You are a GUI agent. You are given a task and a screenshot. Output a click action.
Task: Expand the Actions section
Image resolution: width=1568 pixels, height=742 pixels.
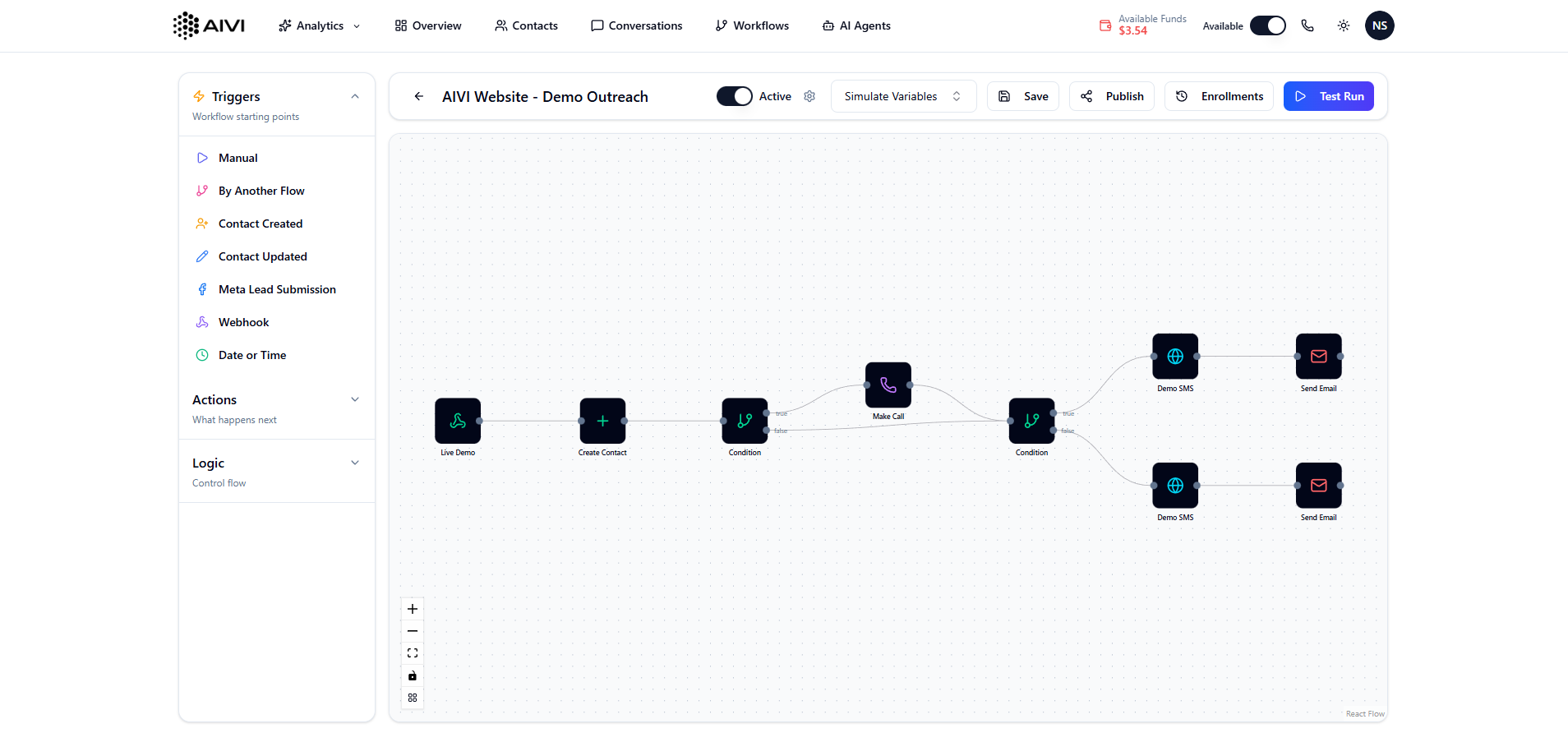coord(355,400)
